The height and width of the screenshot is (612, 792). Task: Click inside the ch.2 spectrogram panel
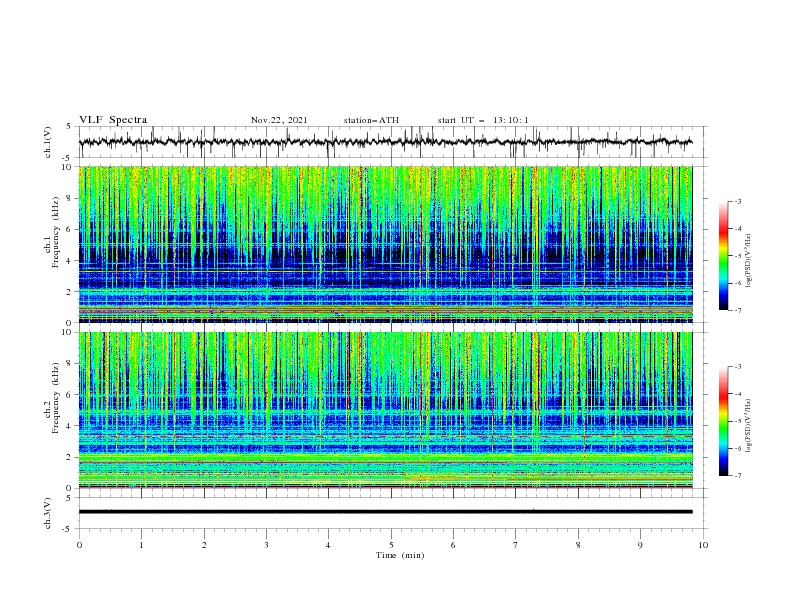click(x=385, y=410)
